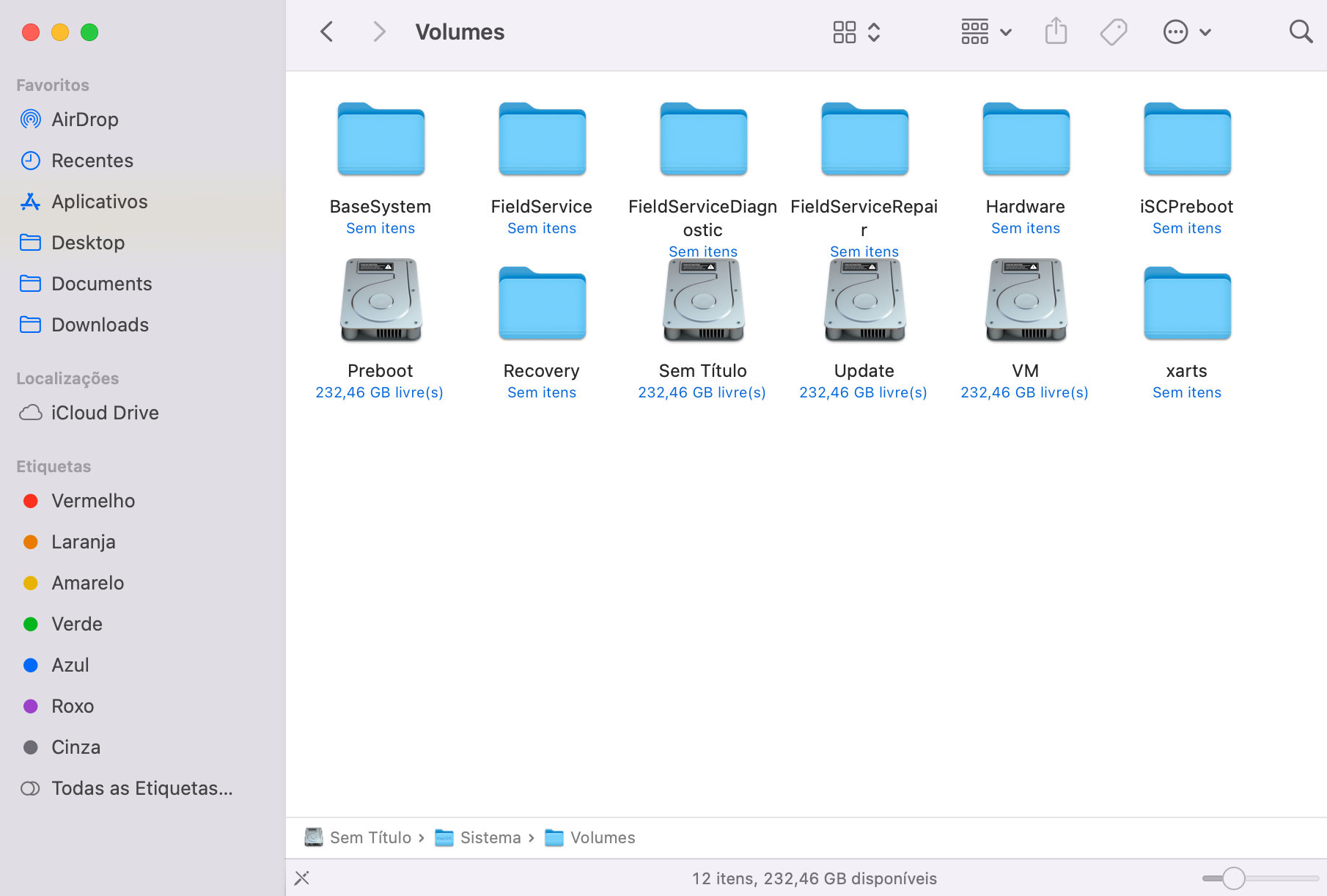Click the icon size slider

[x=1234, y=878]
